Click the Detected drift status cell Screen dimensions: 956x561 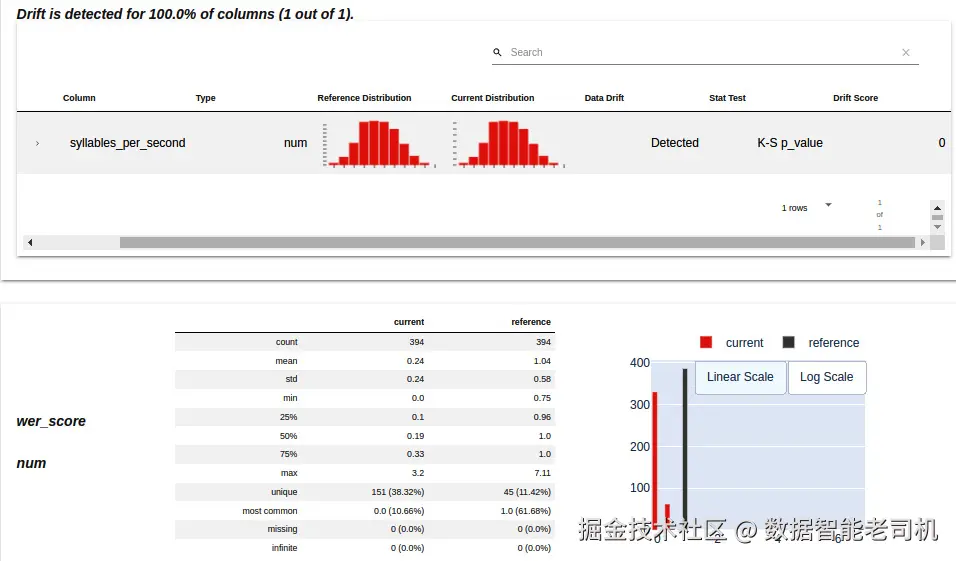pos(674,143)
